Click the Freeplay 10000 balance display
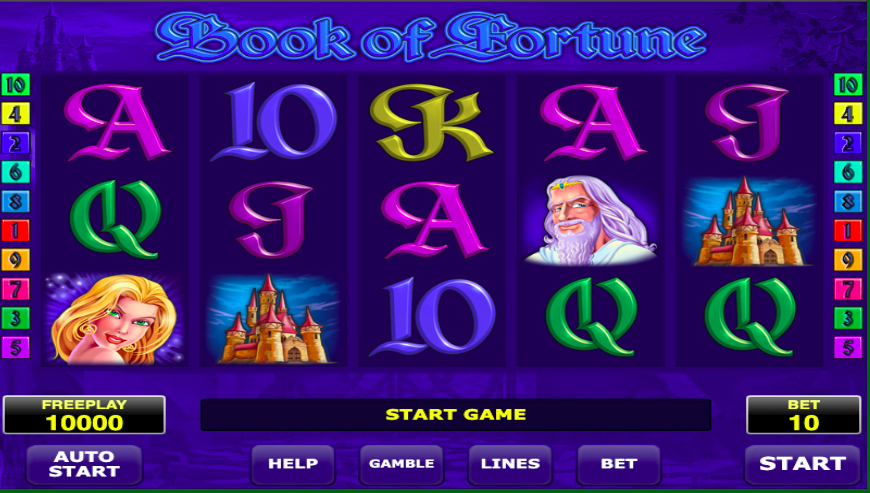This screenshot has height=493, width=870. point(84,415)
